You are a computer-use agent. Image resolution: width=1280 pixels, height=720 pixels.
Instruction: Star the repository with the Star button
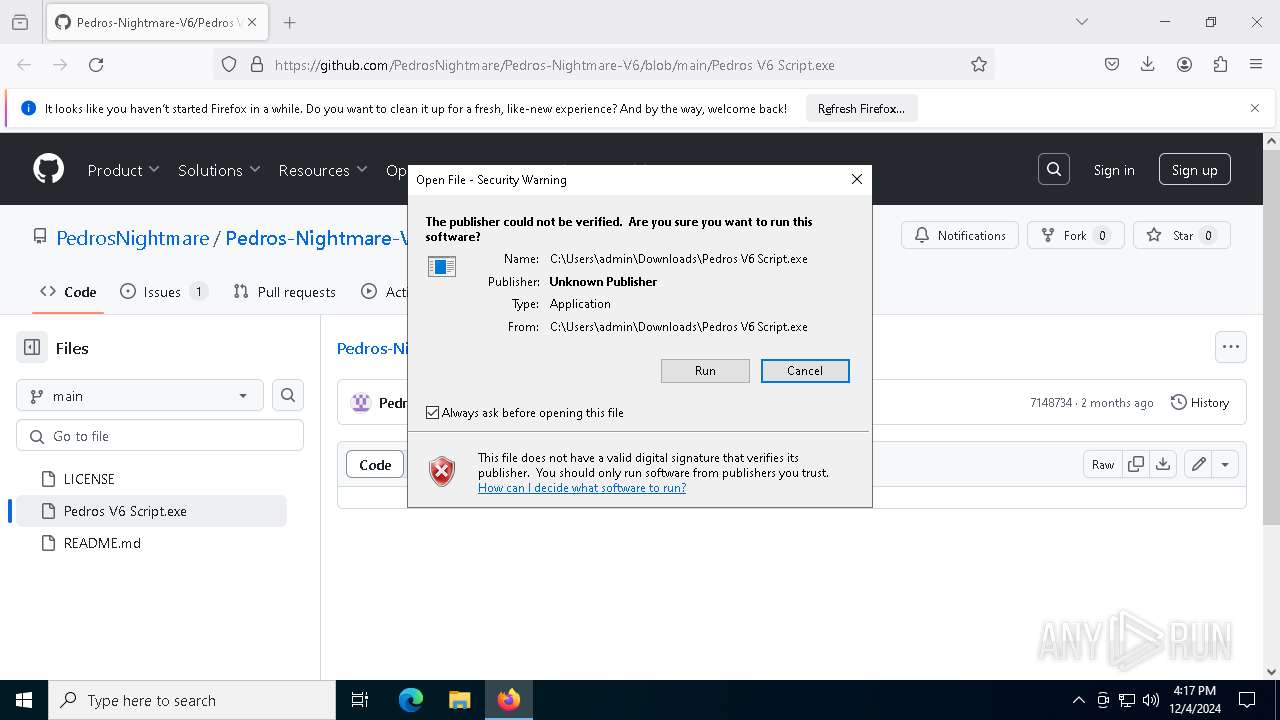click(x=1182, y=235)
